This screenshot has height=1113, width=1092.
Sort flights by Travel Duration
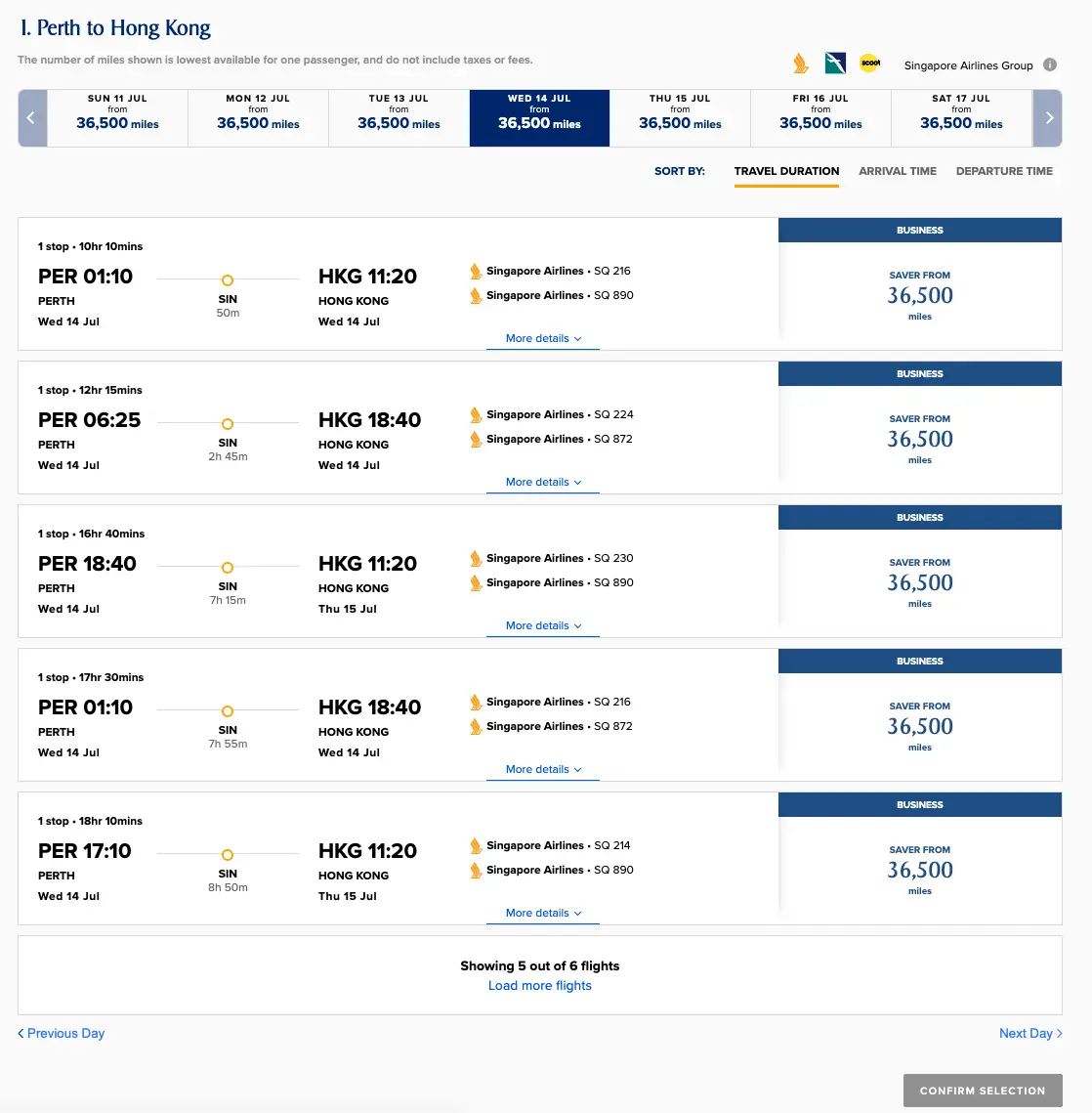(x=786, y=171)
